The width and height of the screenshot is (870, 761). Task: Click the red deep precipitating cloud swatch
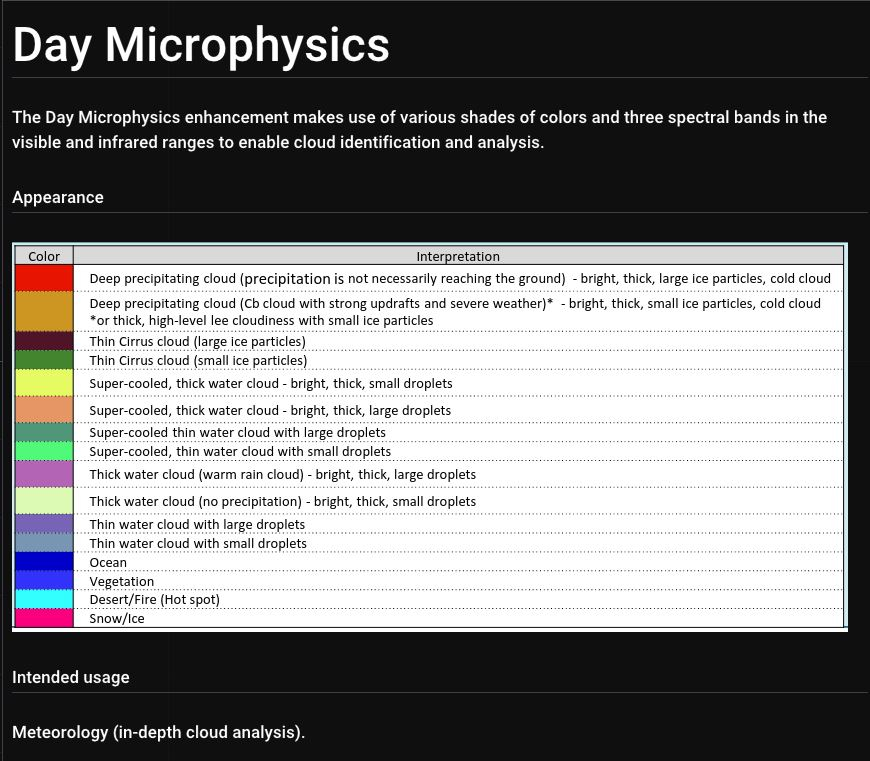[44, 278]
